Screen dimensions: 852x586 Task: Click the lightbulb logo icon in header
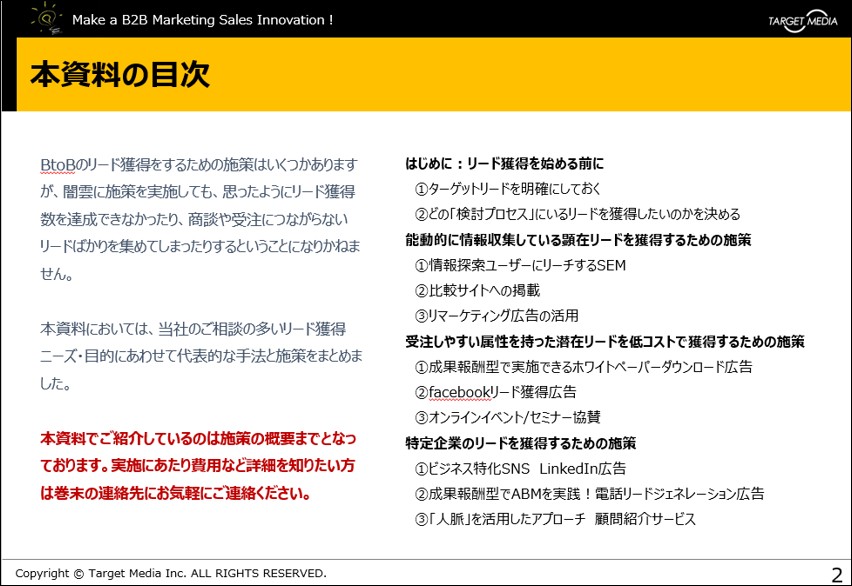click(47, 17)
